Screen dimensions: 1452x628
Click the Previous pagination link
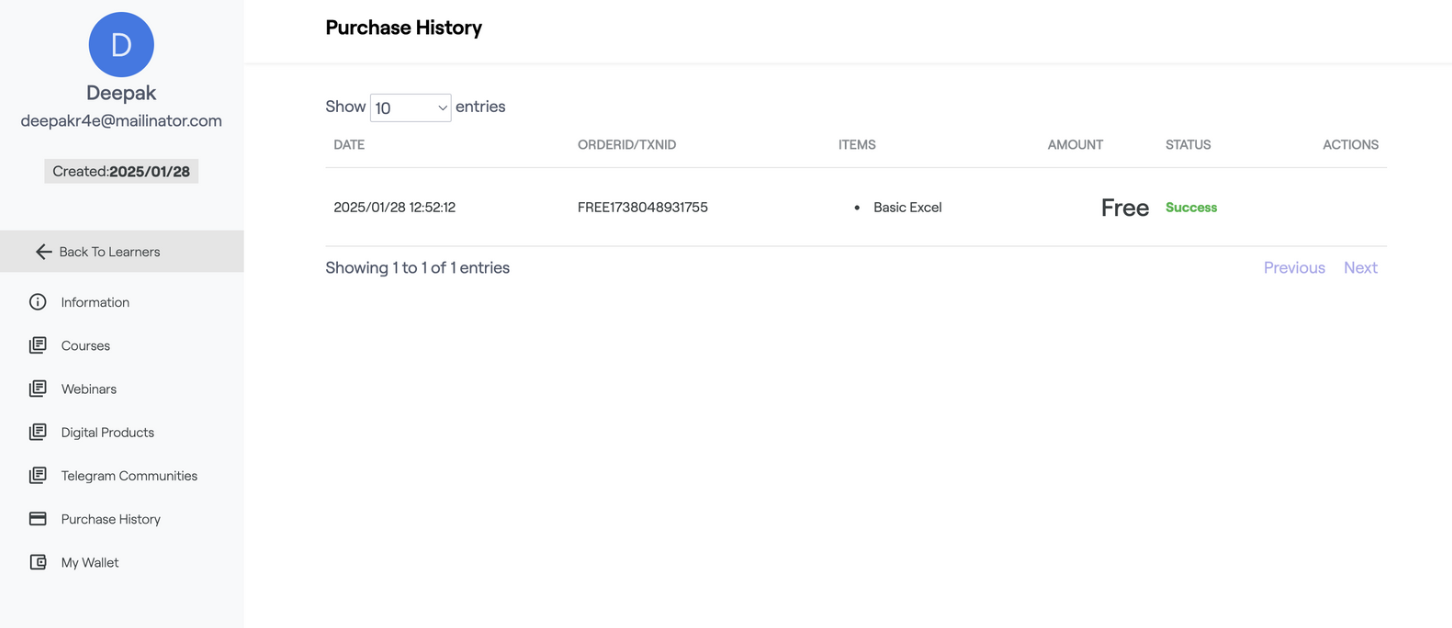tap(1294, 268)
